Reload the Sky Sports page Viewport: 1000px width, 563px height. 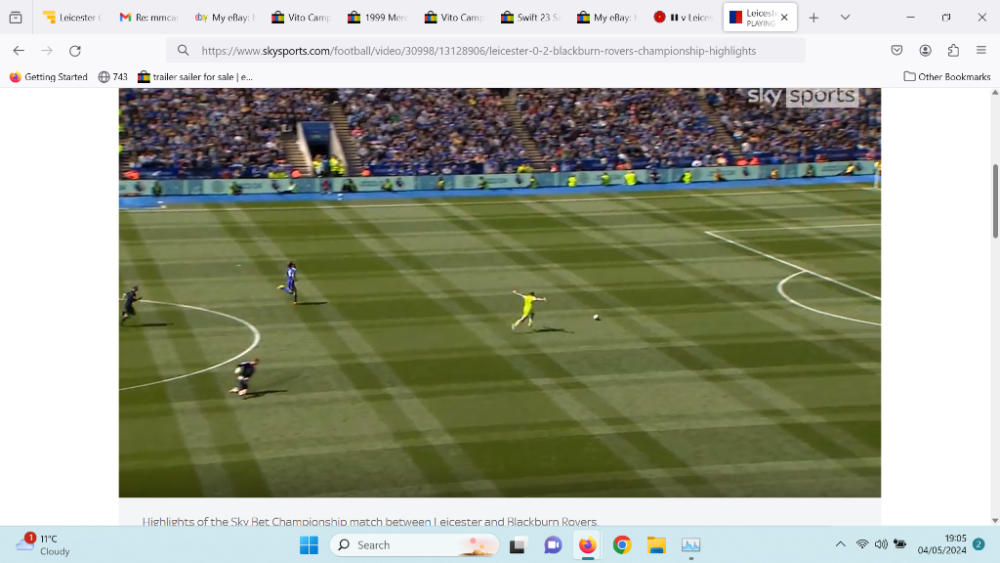click(x=75, y=50)
